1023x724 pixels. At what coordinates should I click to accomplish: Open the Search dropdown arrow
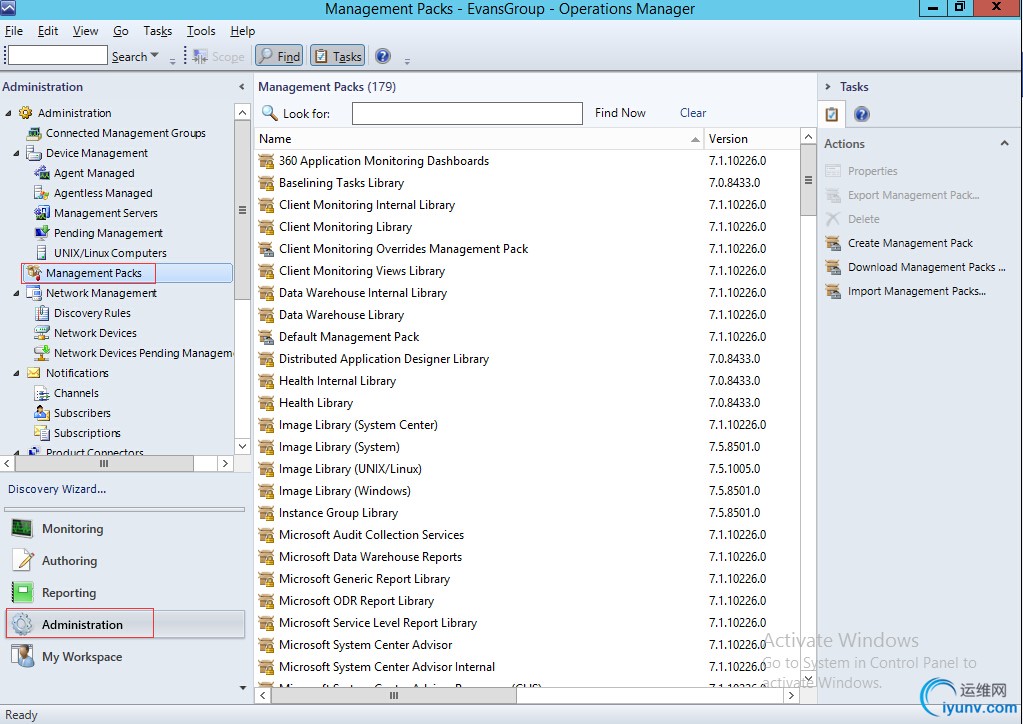tap(154, 56)
